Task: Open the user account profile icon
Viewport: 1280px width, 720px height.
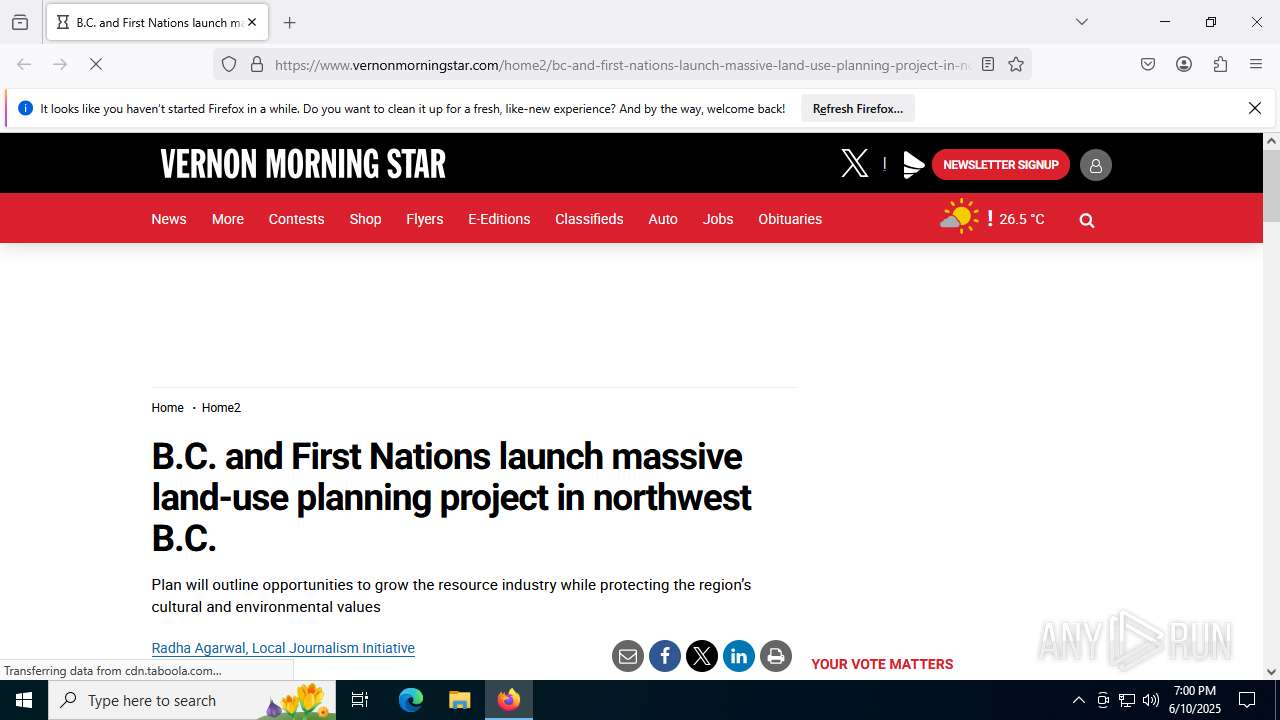Action: pos(1096,165)
